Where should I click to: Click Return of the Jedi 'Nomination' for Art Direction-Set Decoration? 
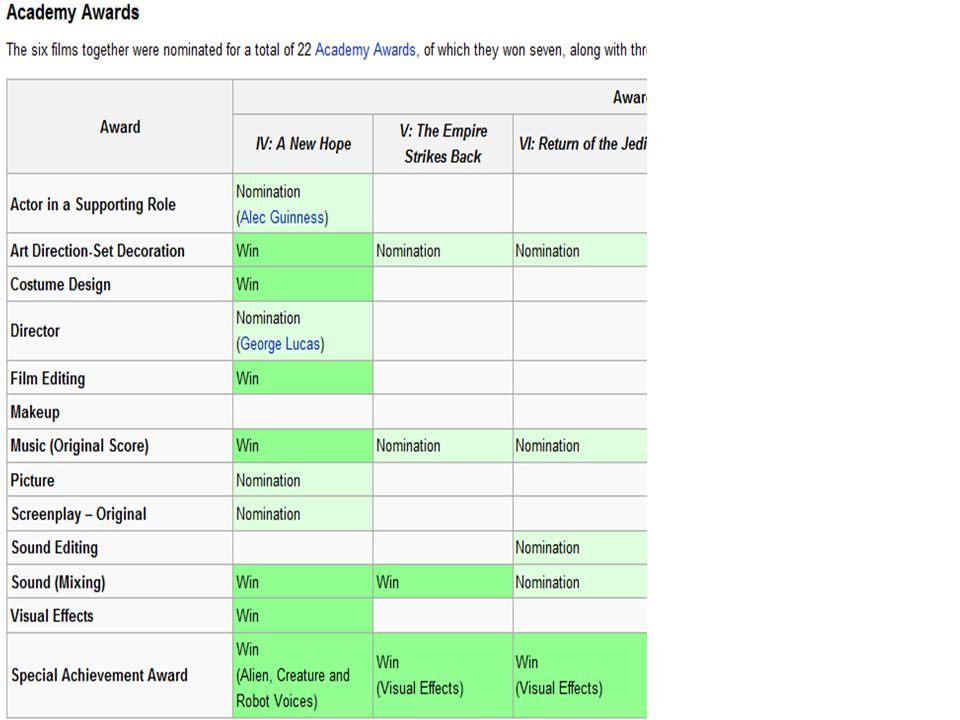[580, 250]
